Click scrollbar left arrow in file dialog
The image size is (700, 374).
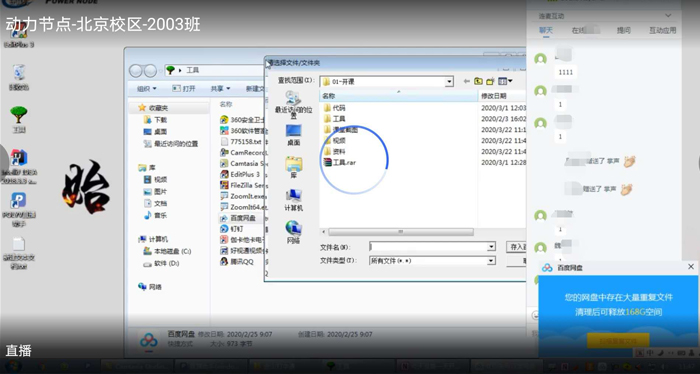coord(324,232)
